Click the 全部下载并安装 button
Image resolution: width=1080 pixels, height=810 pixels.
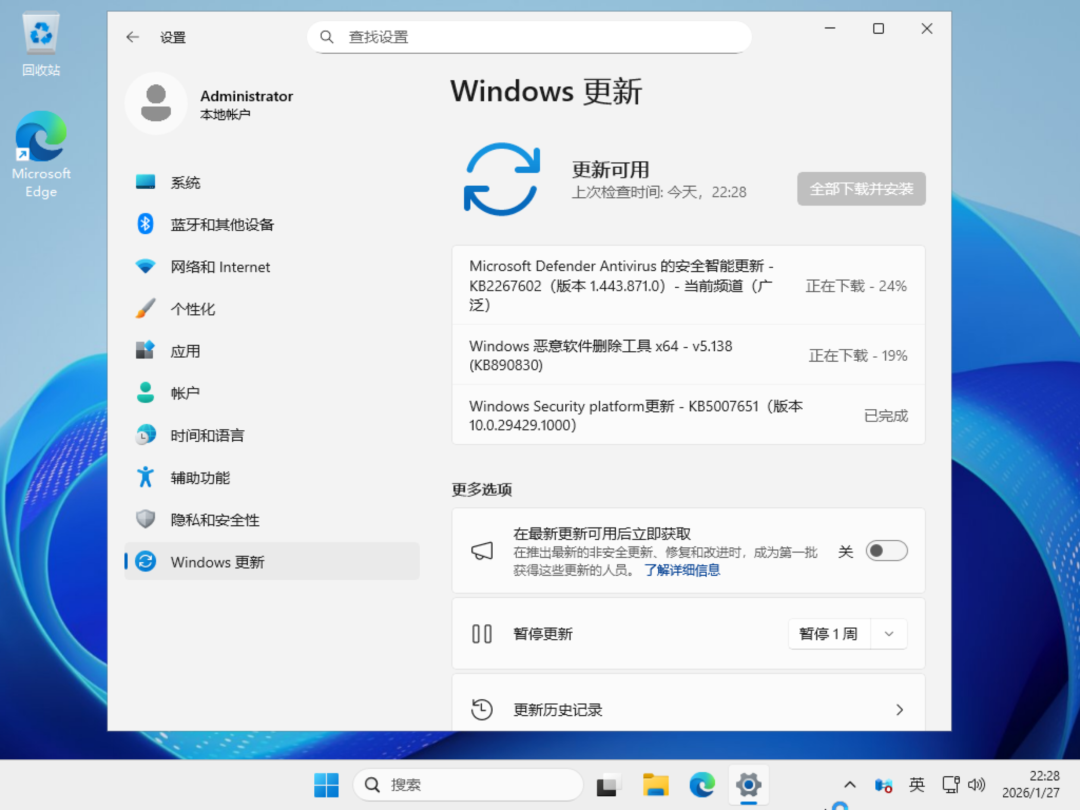coord(861,189)
